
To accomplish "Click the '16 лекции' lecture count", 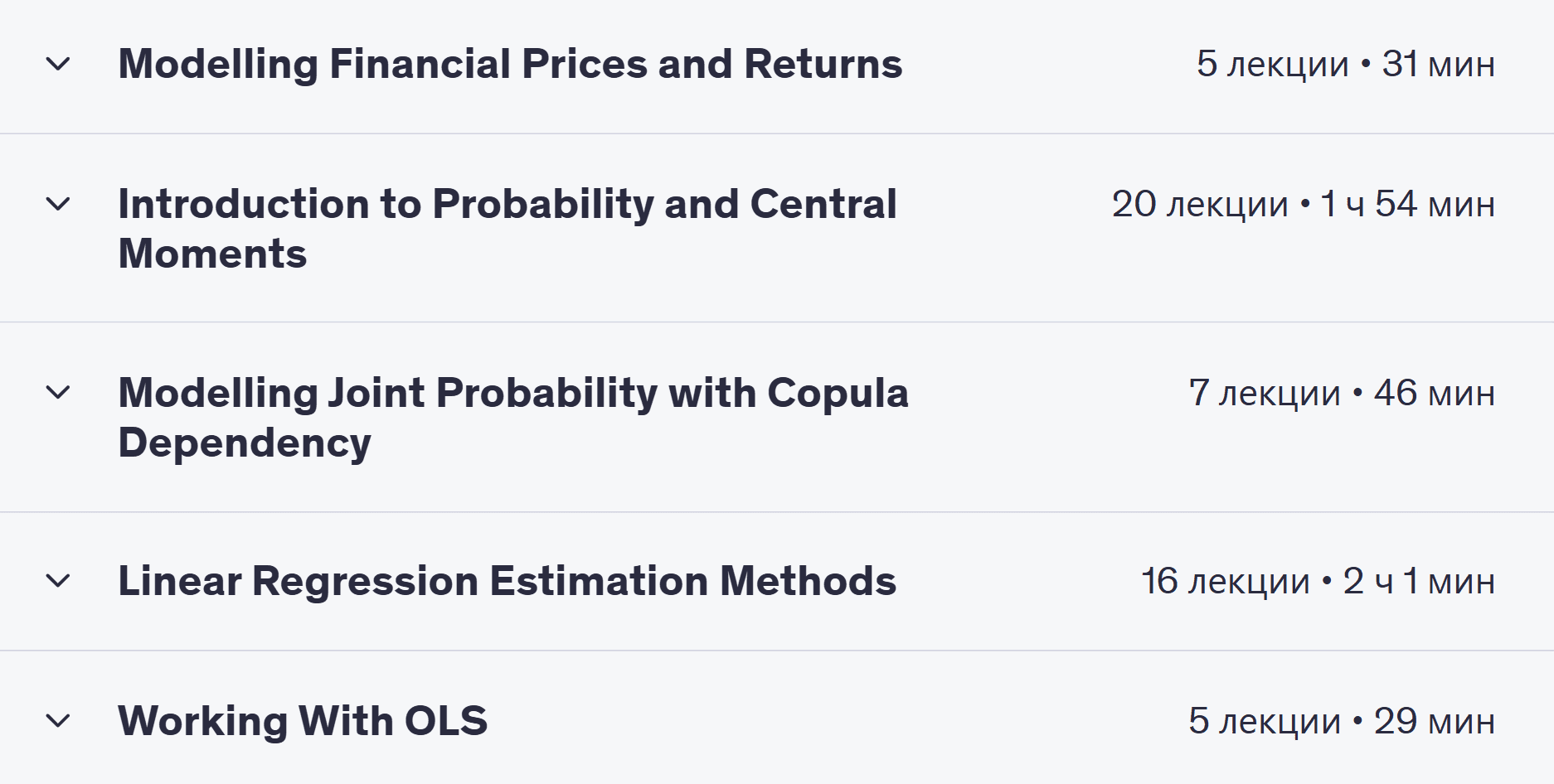I will pos(1225,581).
